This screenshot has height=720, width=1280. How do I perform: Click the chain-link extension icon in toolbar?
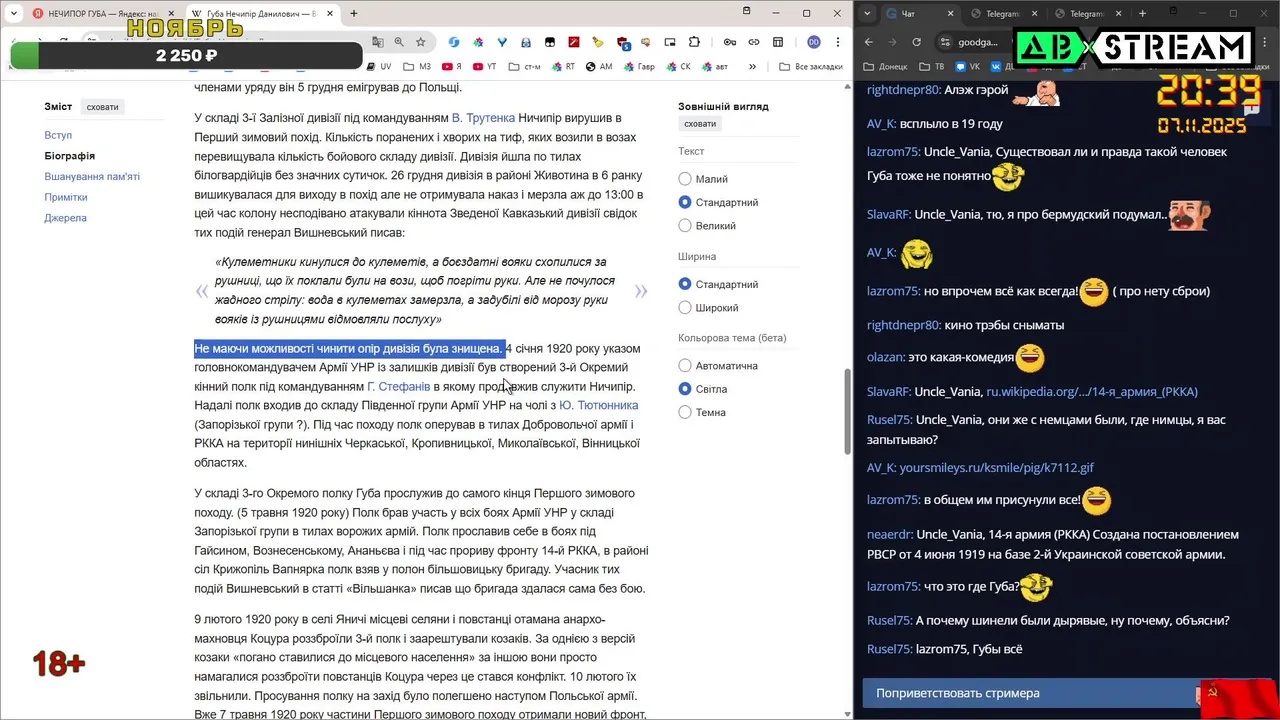(x=754, y=42)
